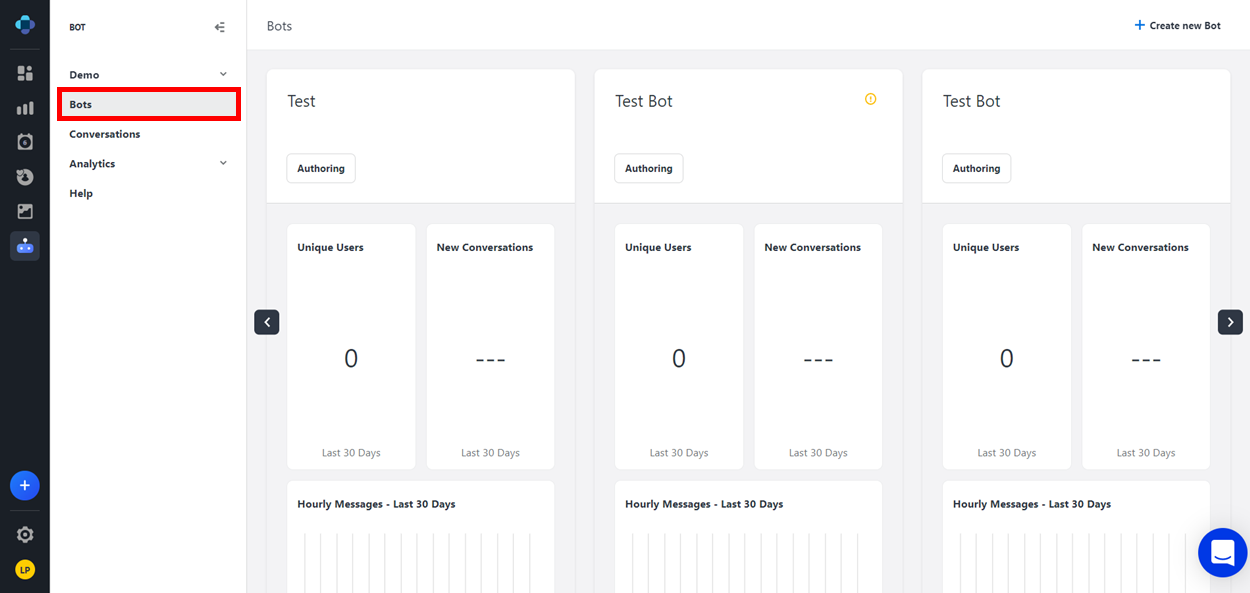Go to Conversations in the side menu
Image resolution: width=1250 pixels, height=593 pixels.
tap(104, 134)
